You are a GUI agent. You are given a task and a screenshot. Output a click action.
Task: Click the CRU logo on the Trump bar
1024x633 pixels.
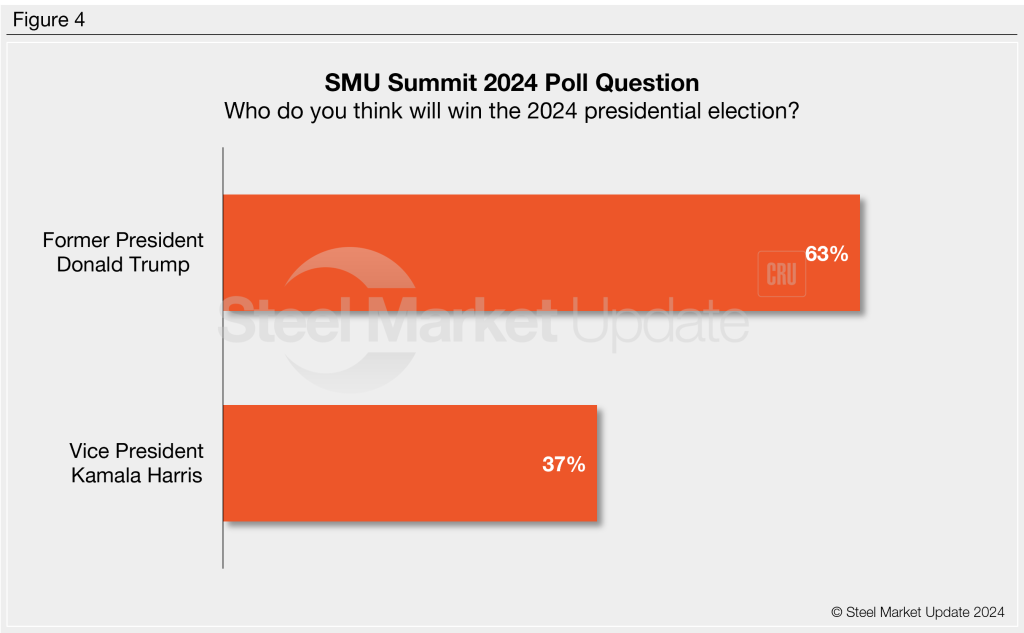pyautogui.click(x=781, y=274)
